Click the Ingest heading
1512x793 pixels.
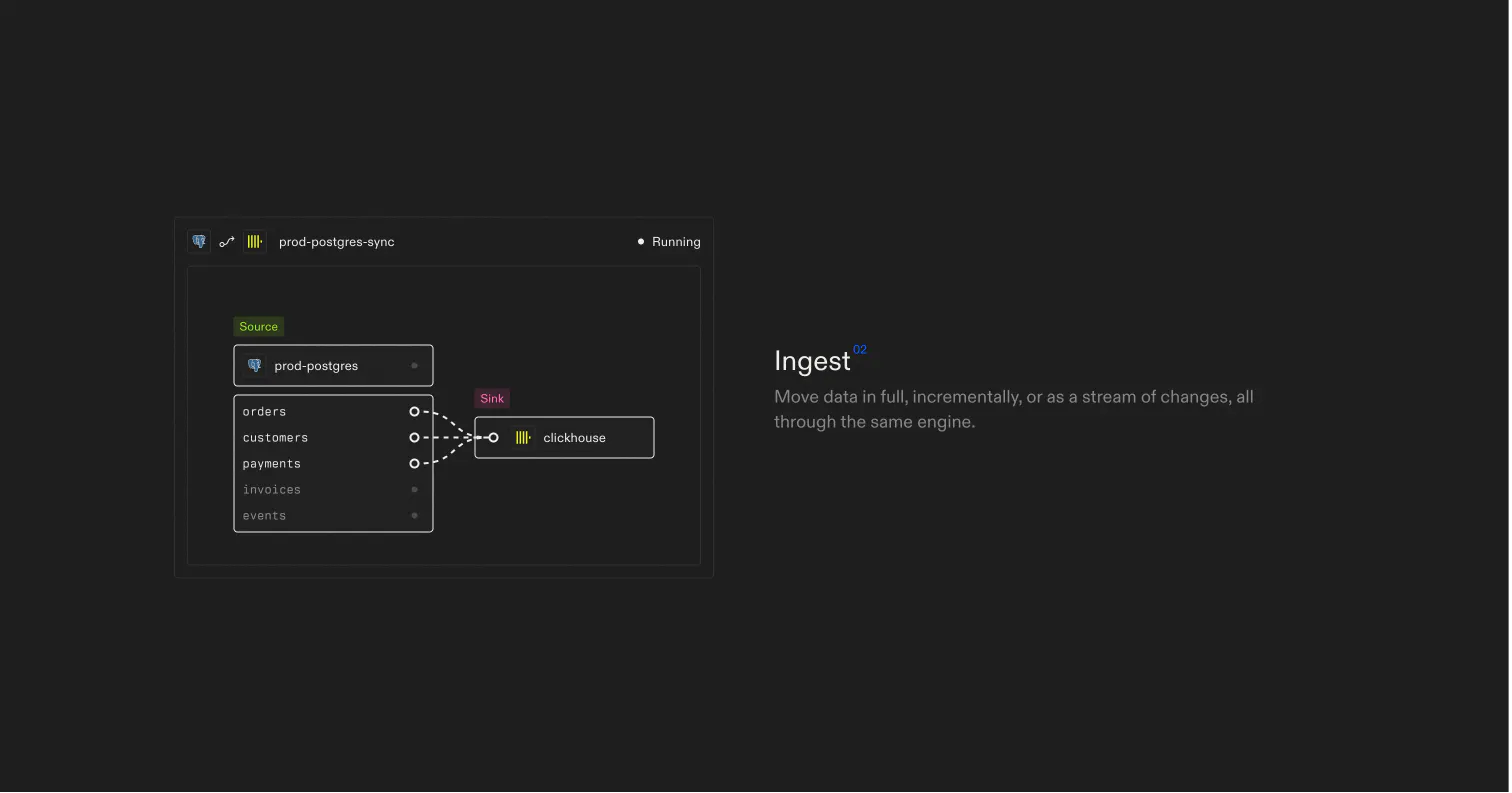pos(812,361)
